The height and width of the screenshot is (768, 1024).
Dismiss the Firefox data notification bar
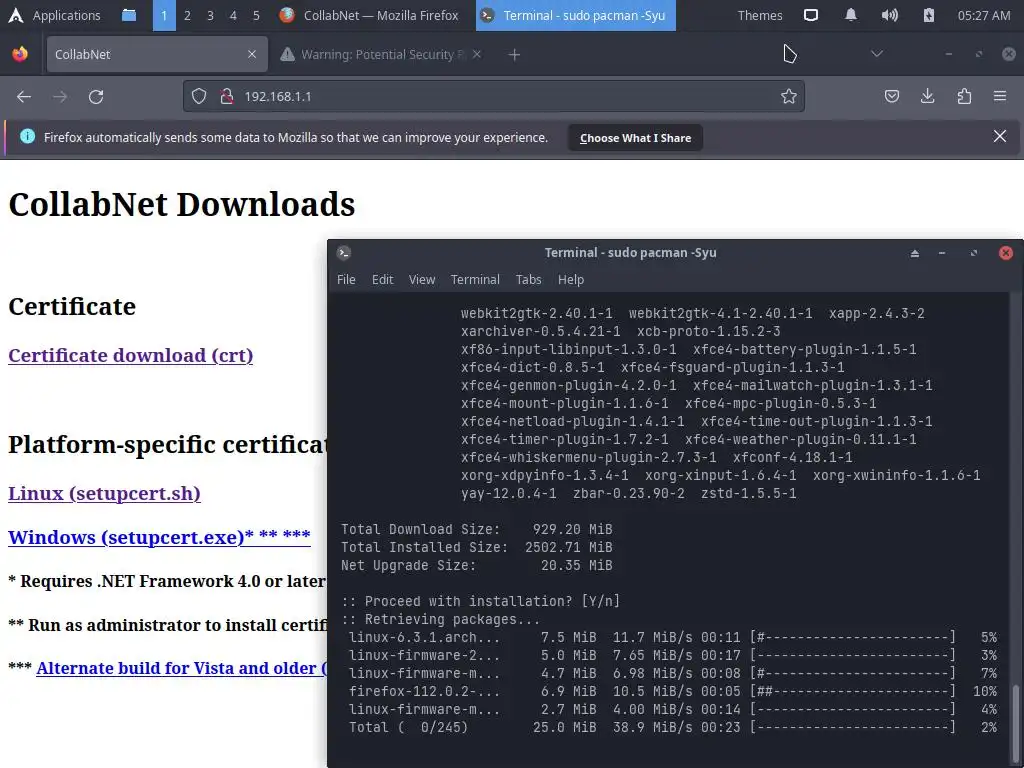(1000, 136)
